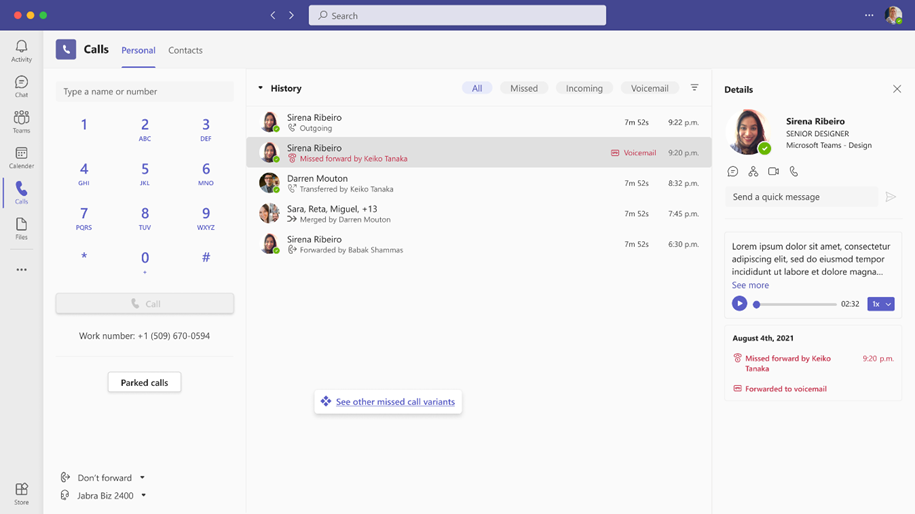Select Sara, Reta, Miguel merged call row
The image size is (915, 514).
click(x=479, y=214)
